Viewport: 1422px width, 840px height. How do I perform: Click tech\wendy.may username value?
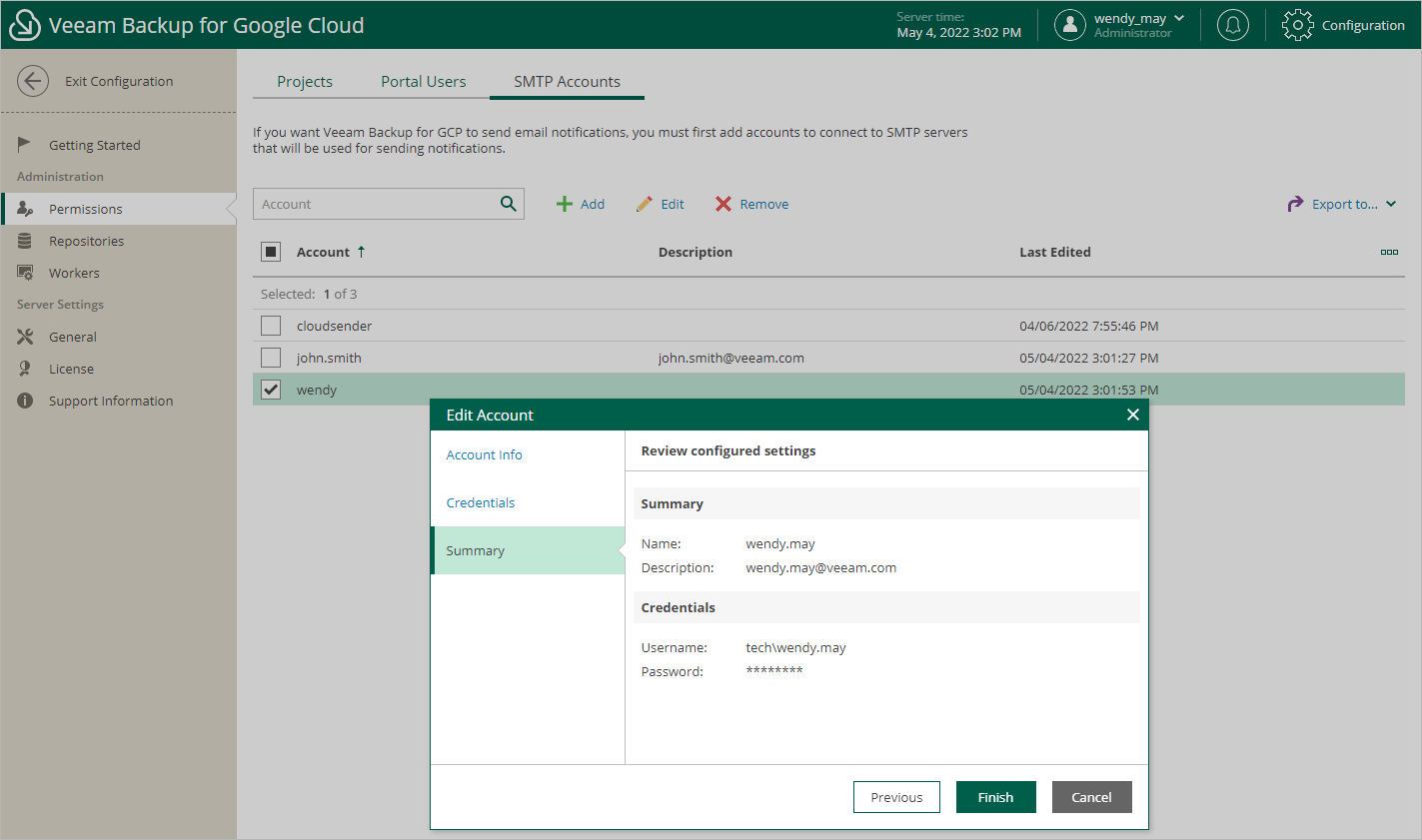(795, 647)
